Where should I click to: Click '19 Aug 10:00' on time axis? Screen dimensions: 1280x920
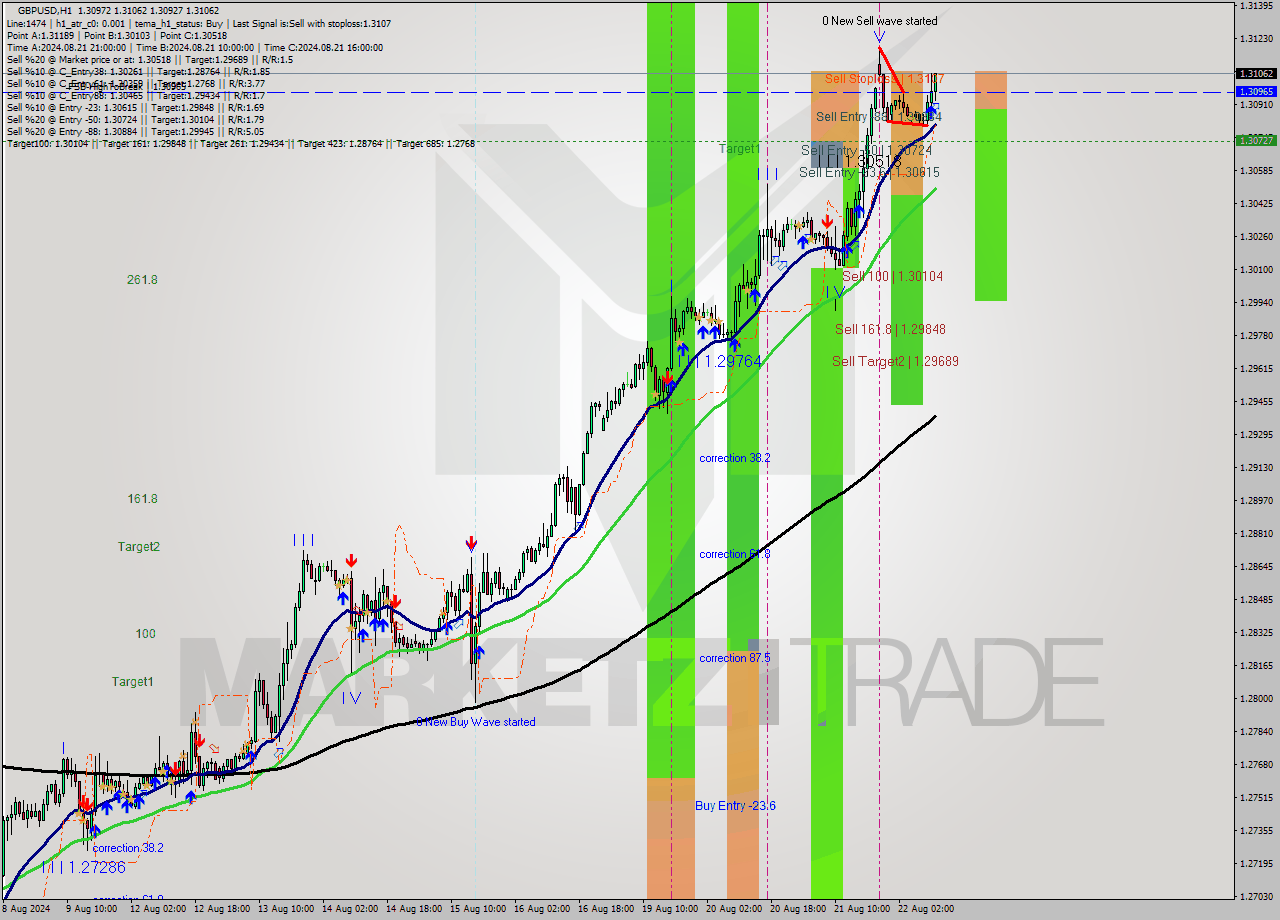[669, 910]
